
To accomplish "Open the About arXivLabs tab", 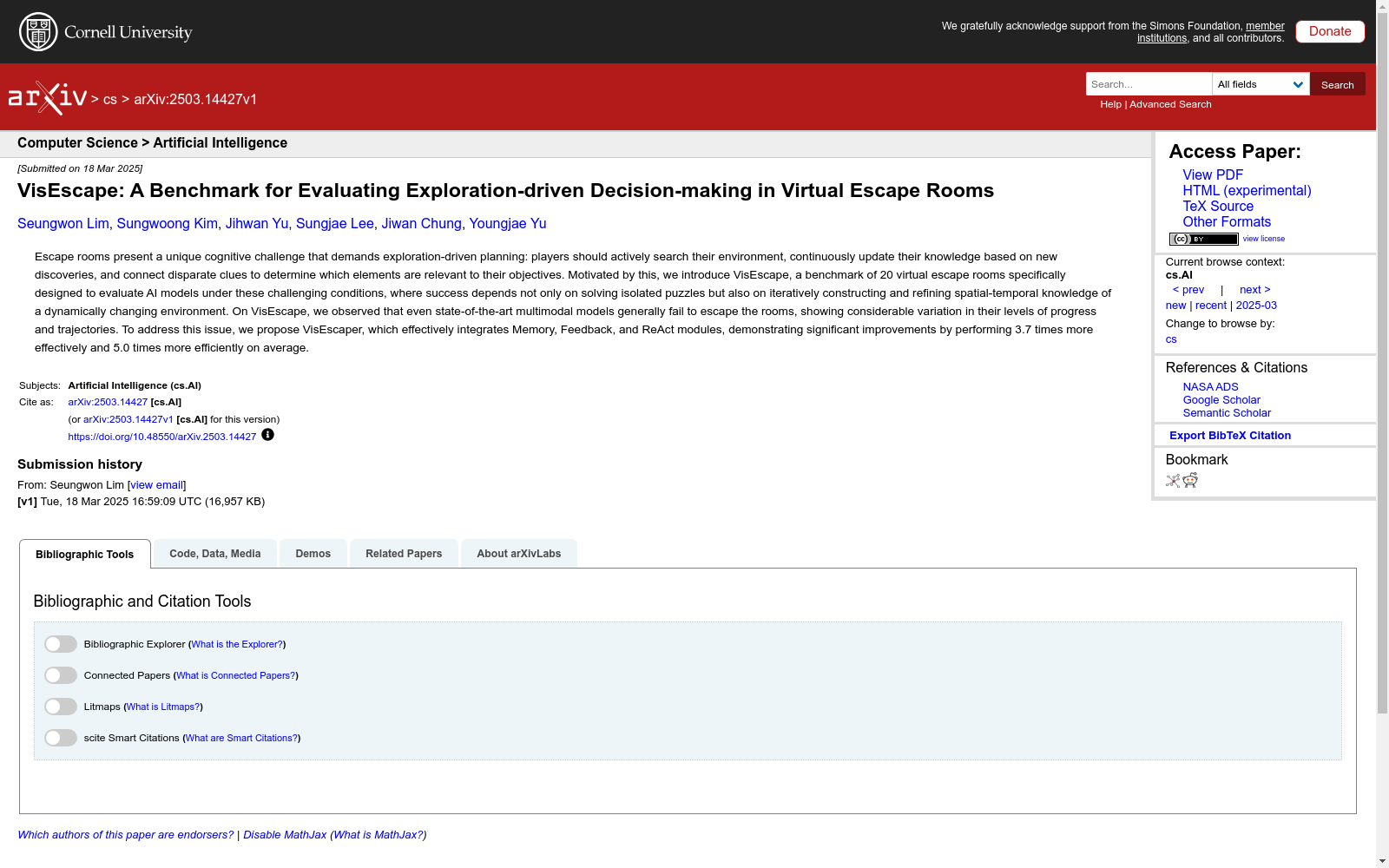I will (519, 554).
